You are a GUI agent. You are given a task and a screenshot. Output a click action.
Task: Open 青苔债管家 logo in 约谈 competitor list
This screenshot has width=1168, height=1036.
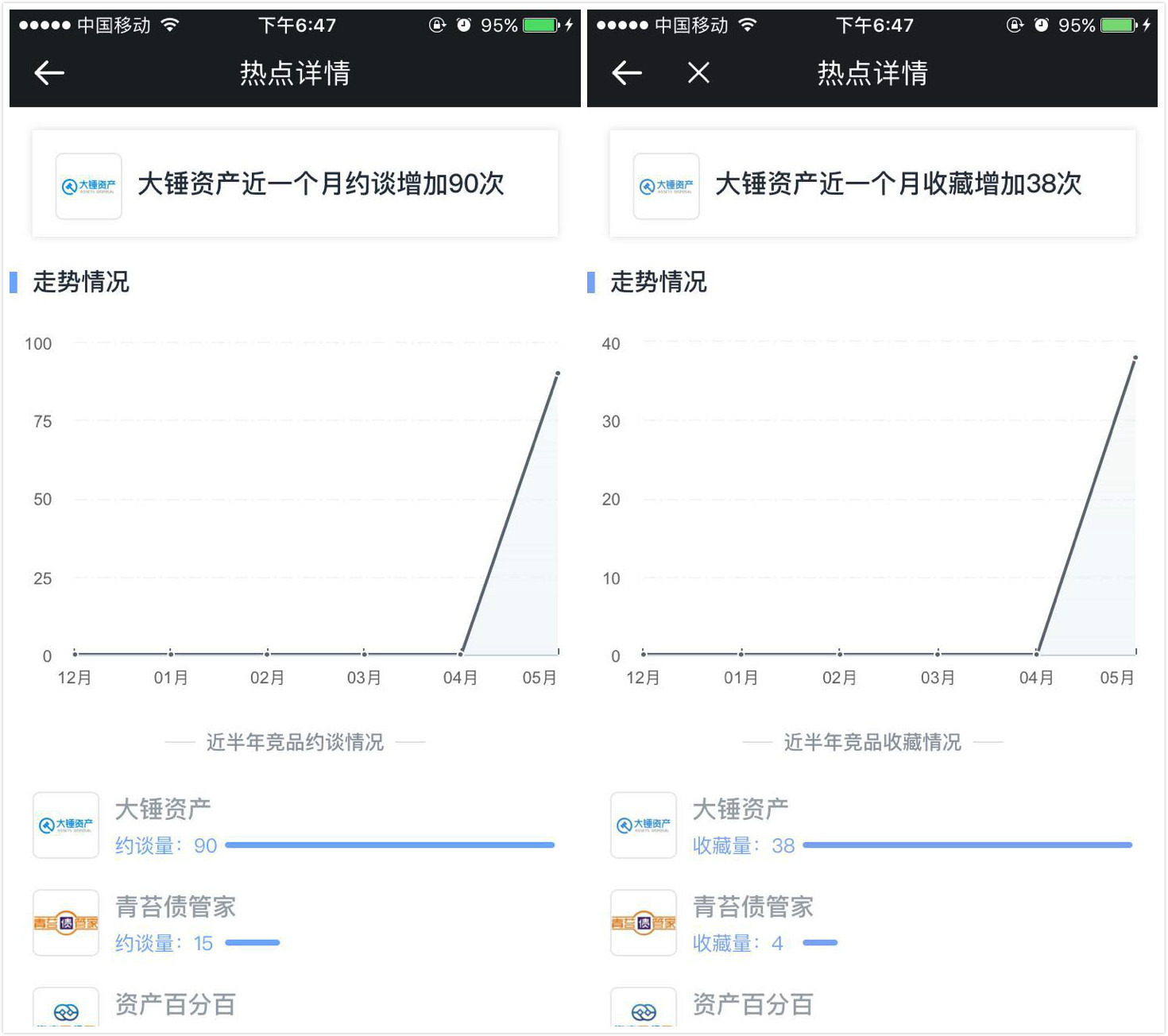(66, 922)
